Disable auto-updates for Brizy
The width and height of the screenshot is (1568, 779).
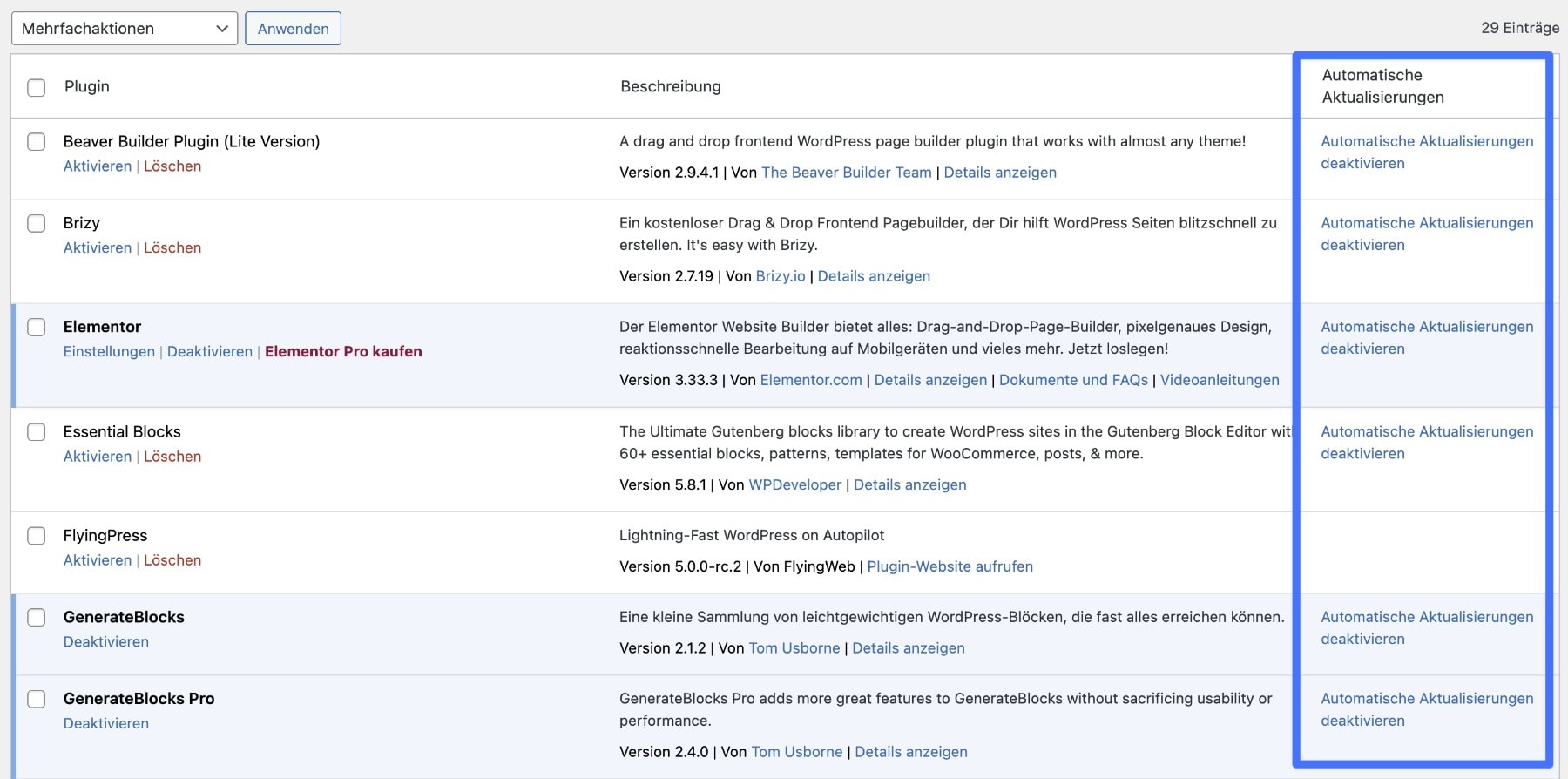point(1427,234)
